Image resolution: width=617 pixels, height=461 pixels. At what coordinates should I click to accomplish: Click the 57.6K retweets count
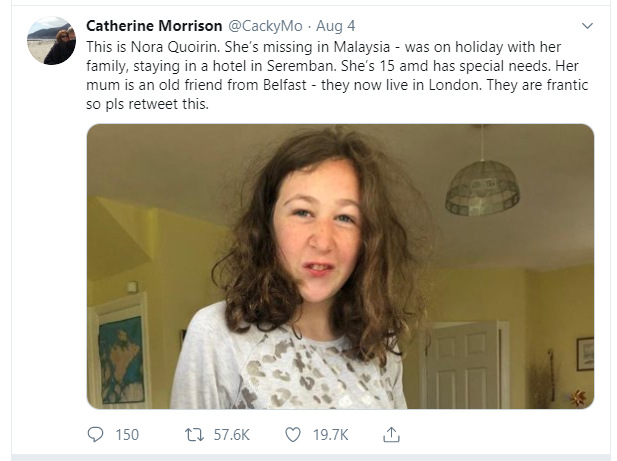[x=229, y=434]
